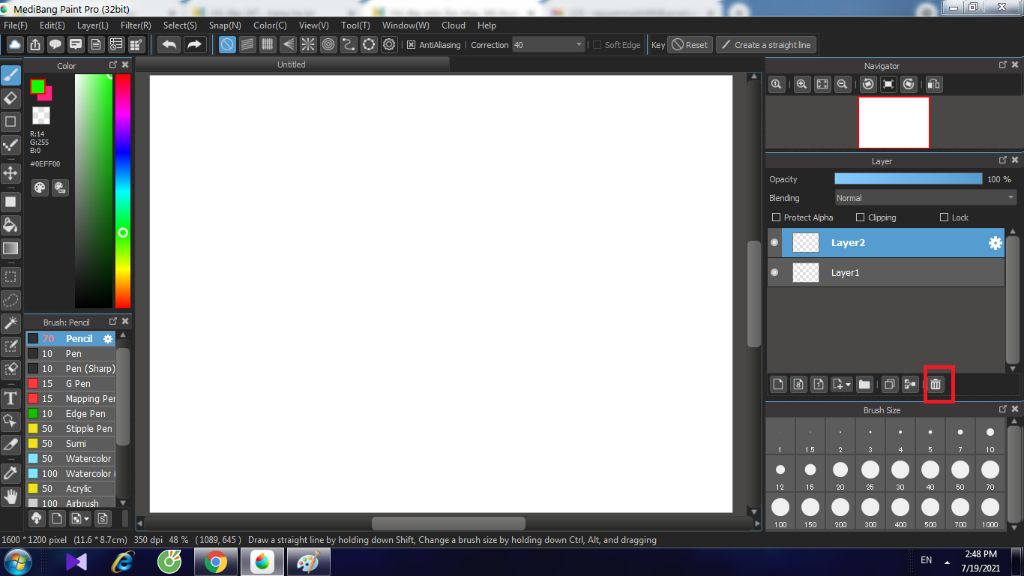Enable crisscross grid snap
The width and height of the screenshot is (1024, 576).
267,44
